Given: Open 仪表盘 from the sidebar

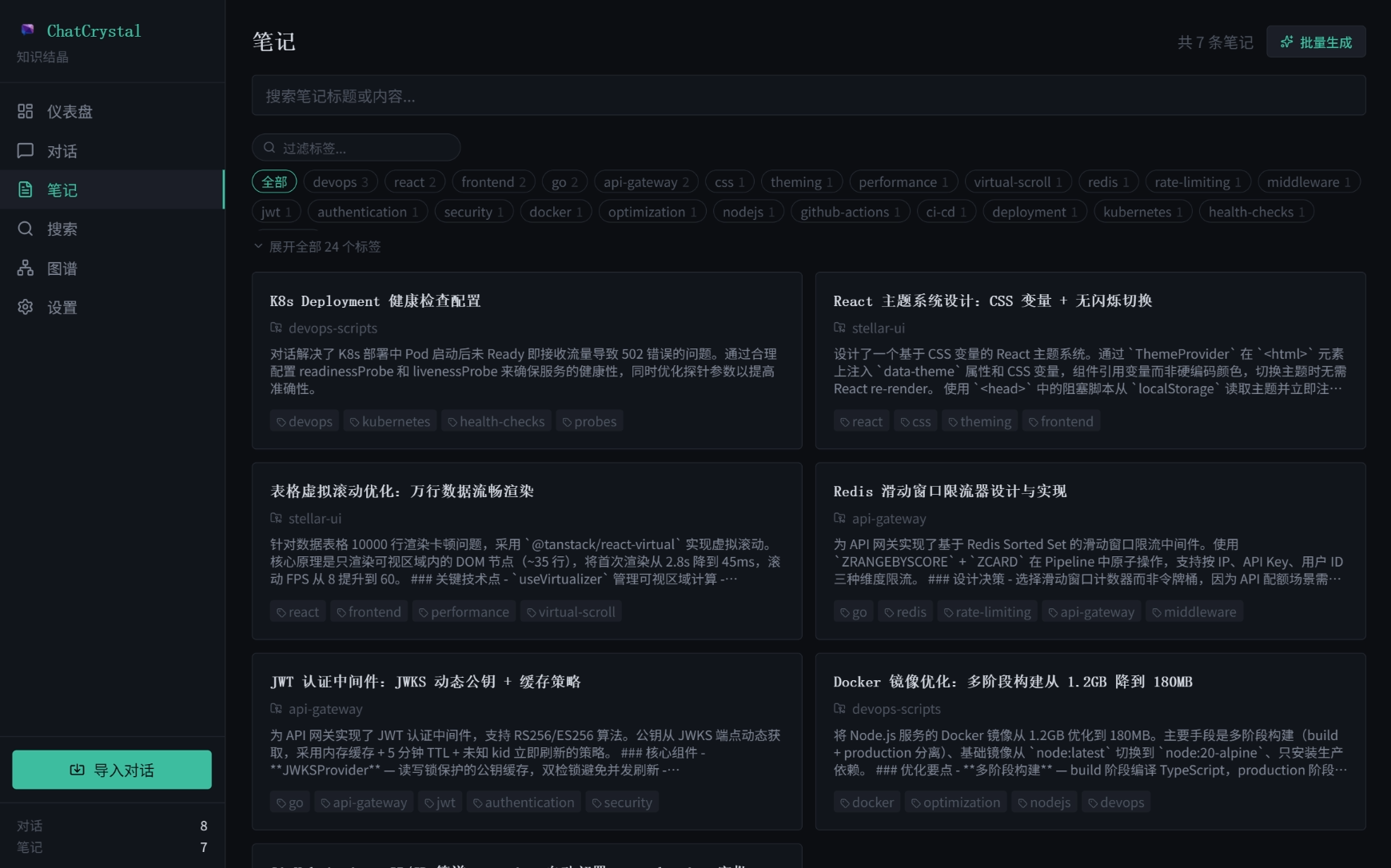Looking at the screenshot, I should (62, 111).
